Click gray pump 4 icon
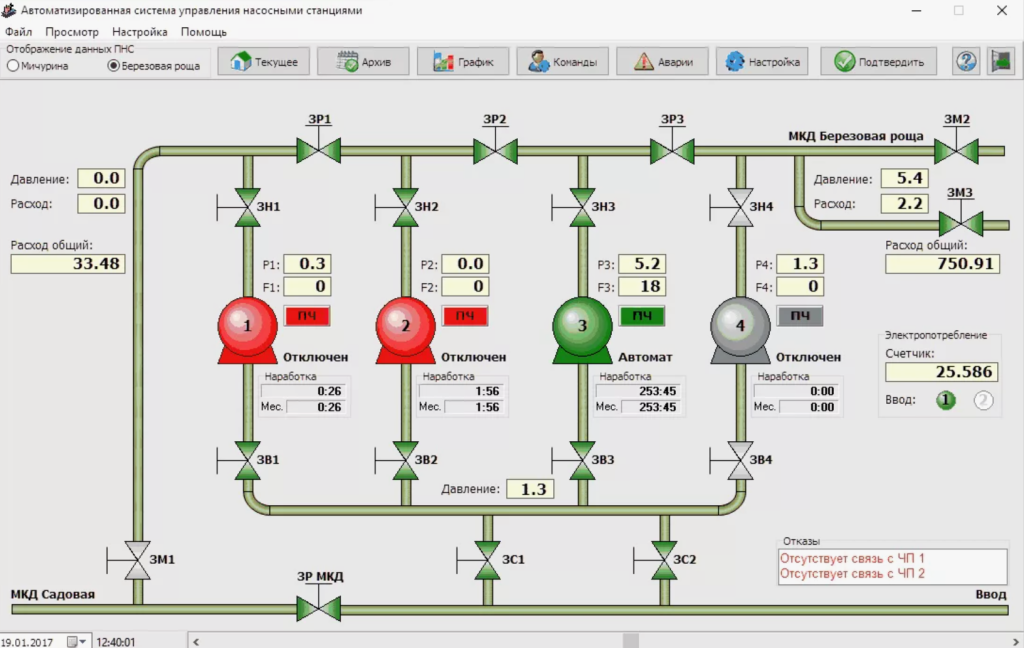The height and width of the screenshot is (648, 1024). 739,326
